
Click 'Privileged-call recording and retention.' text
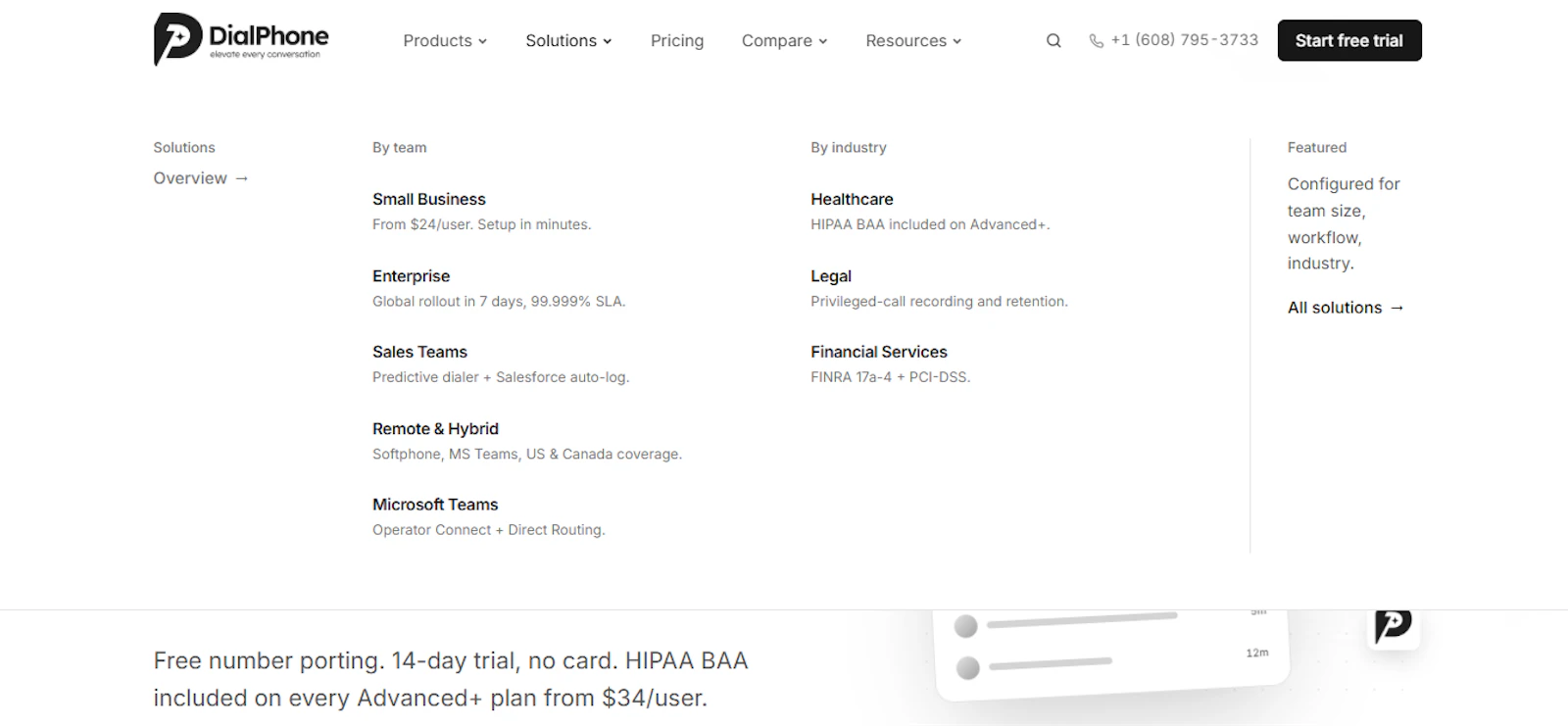(x=939, y=301)
